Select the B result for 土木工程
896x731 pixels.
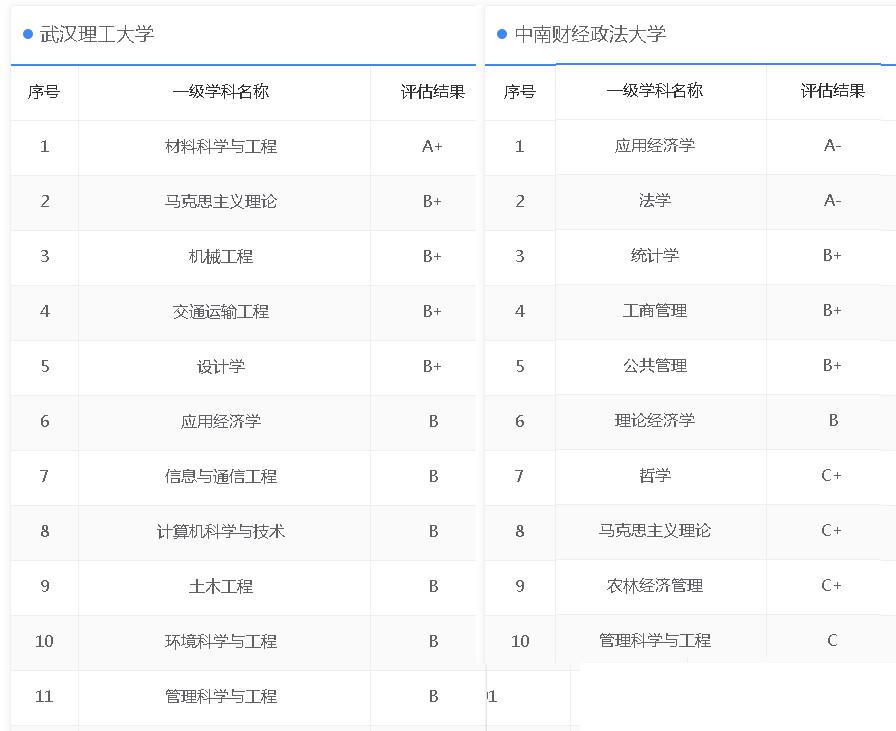coord(433,586)
